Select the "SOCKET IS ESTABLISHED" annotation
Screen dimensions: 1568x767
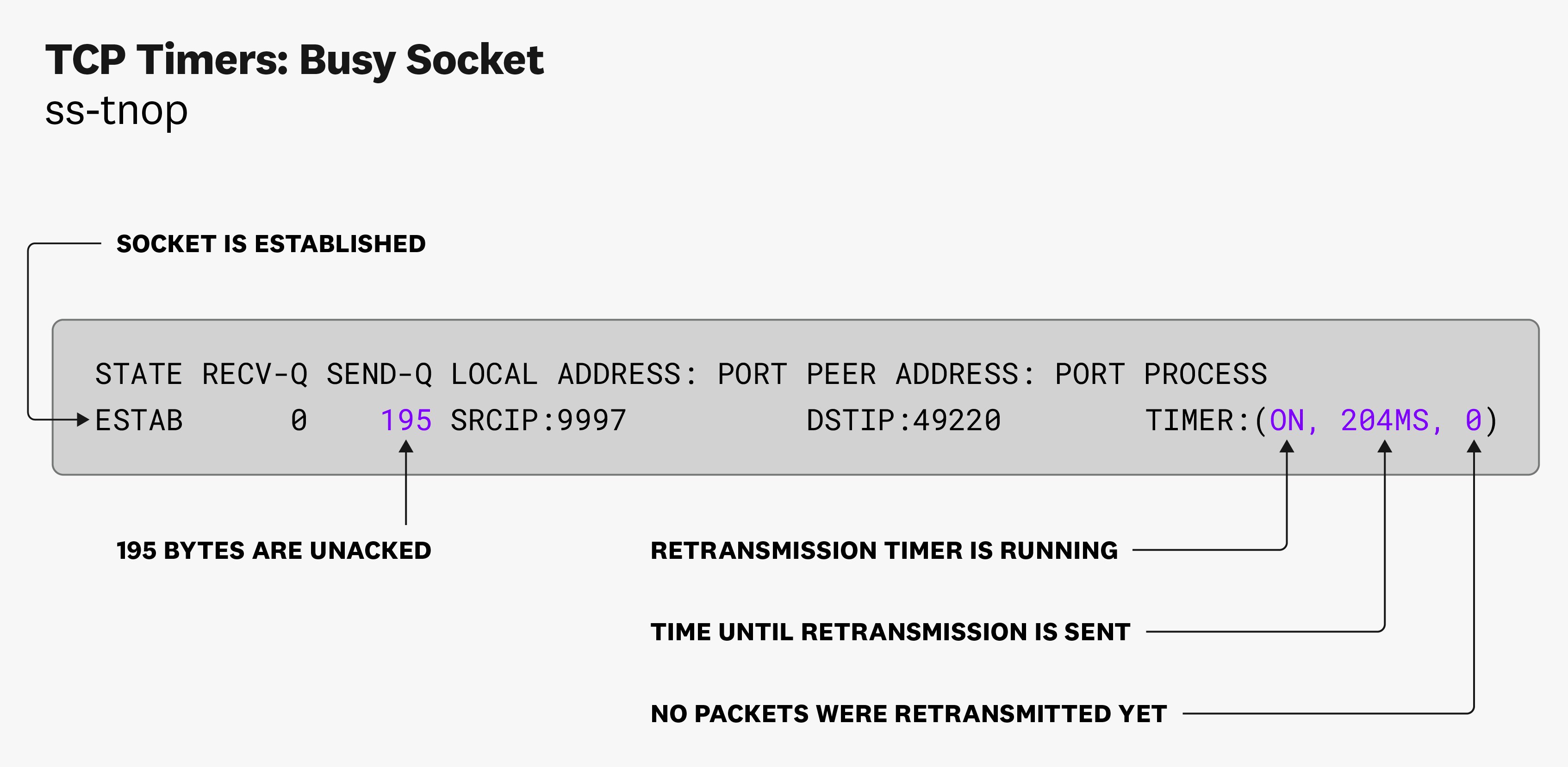click(x=271, y=244)
